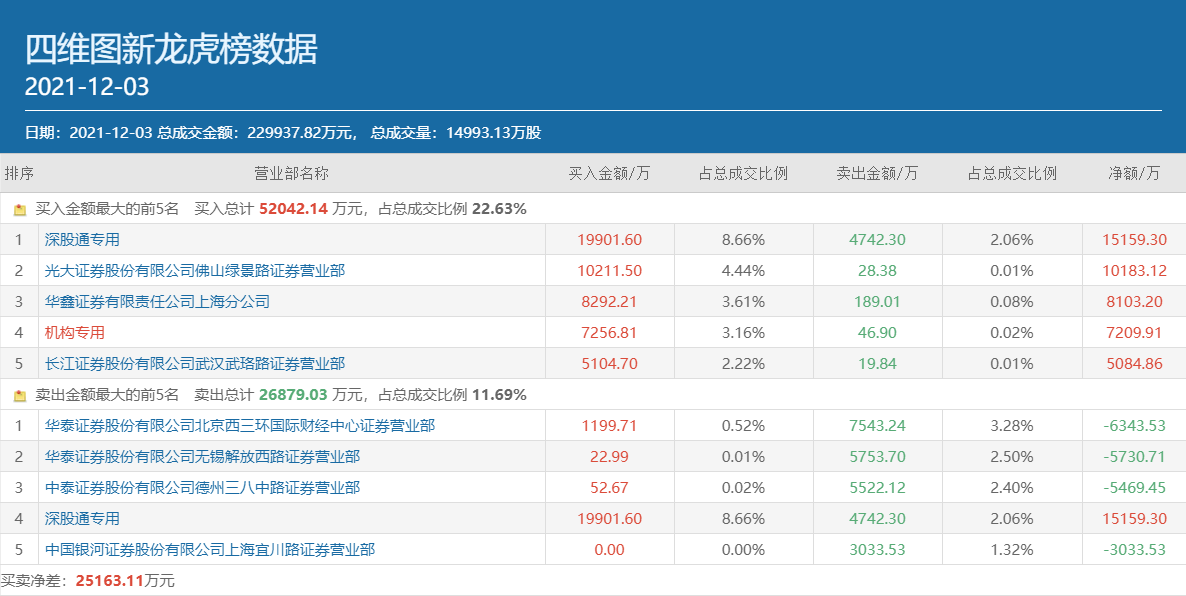This screenshot has width=1186, height=596.
Task: Open 中国银河证券上海宜川路证券营业部 link
Action: pyautogui.click(x=210, y=550)
